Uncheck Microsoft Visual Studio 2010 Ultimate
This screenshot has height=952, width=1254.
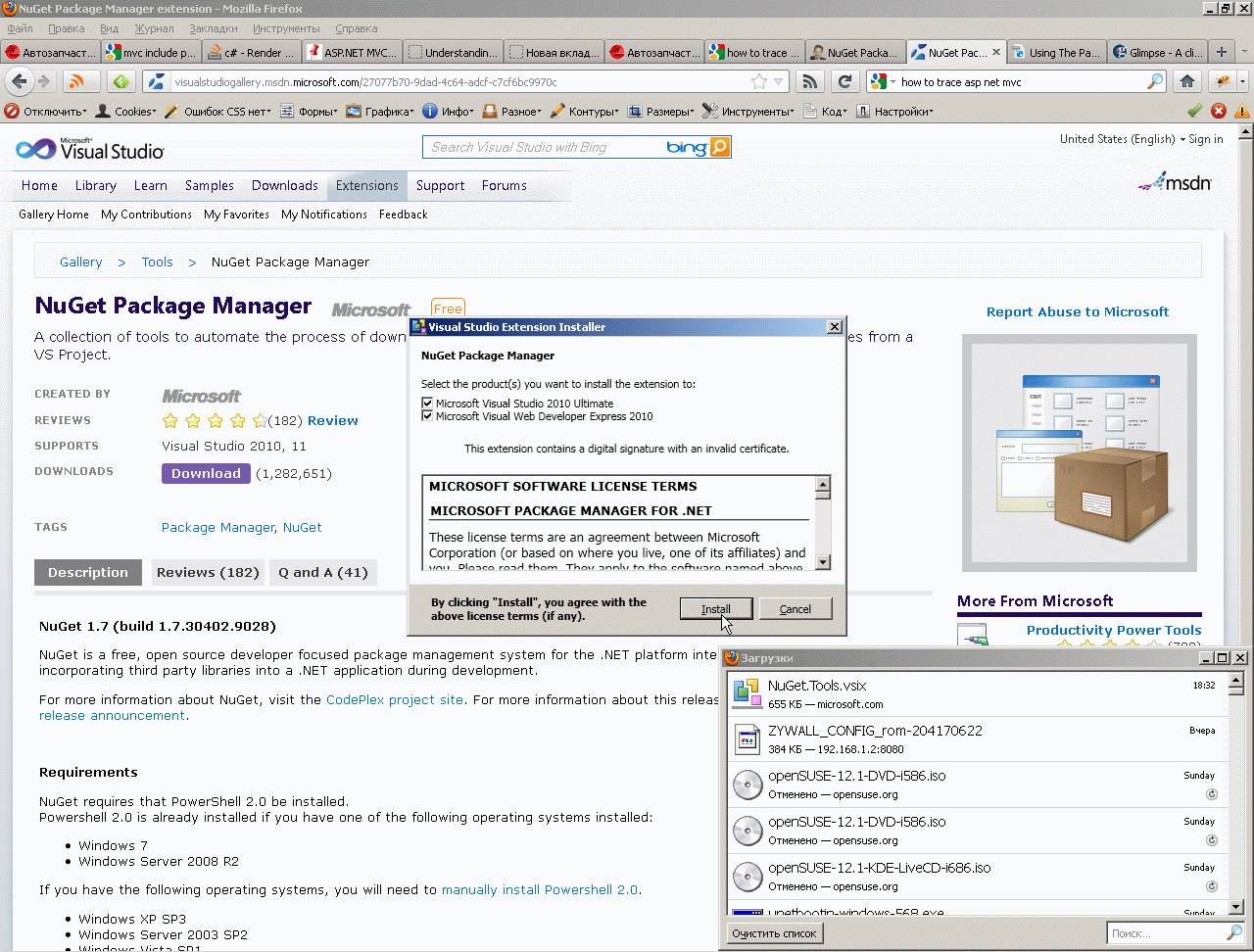click(x=427, y=404)
